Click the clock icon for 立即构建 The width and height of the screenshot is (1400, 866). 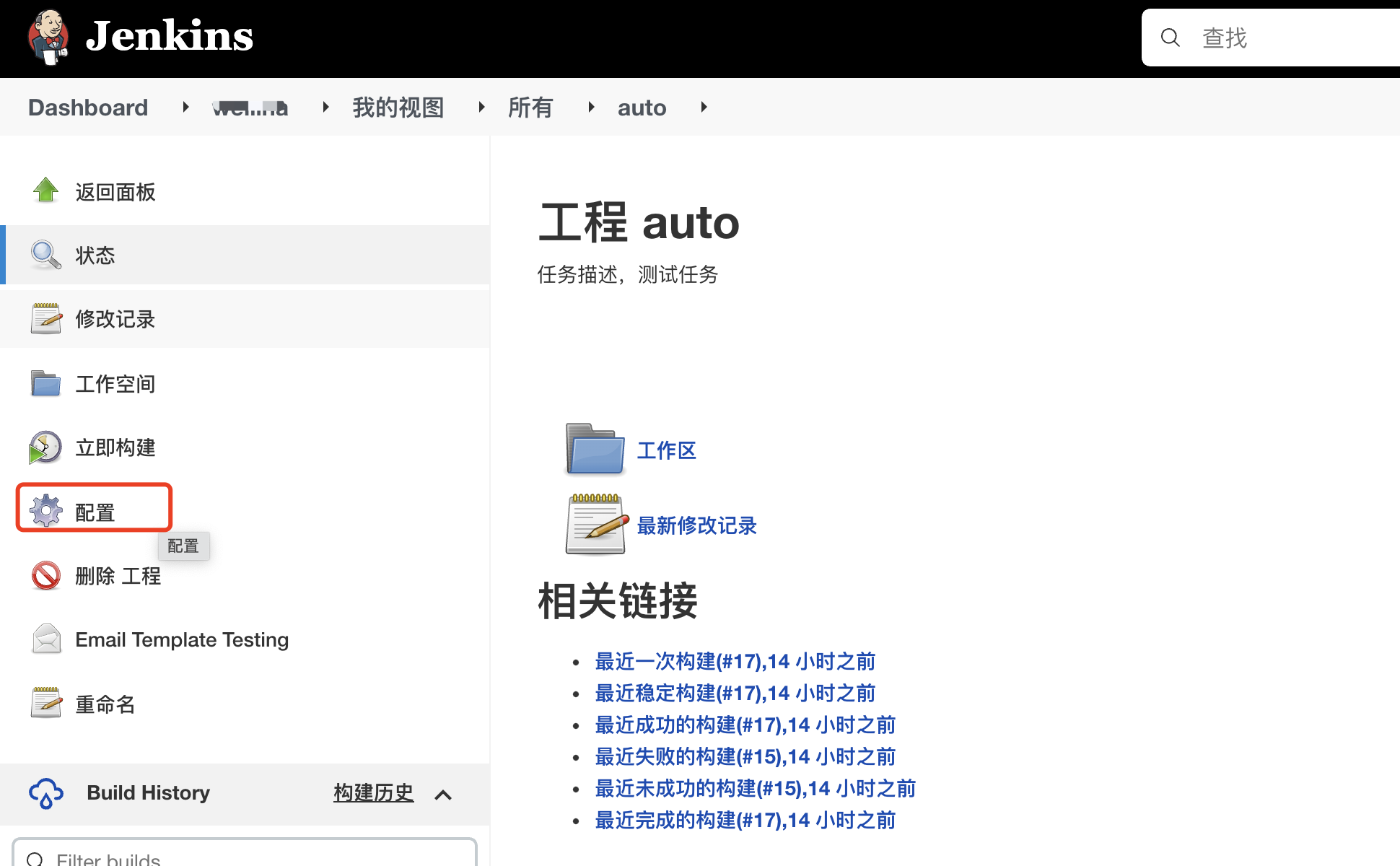pyautogui.click(x=45, y=447)
